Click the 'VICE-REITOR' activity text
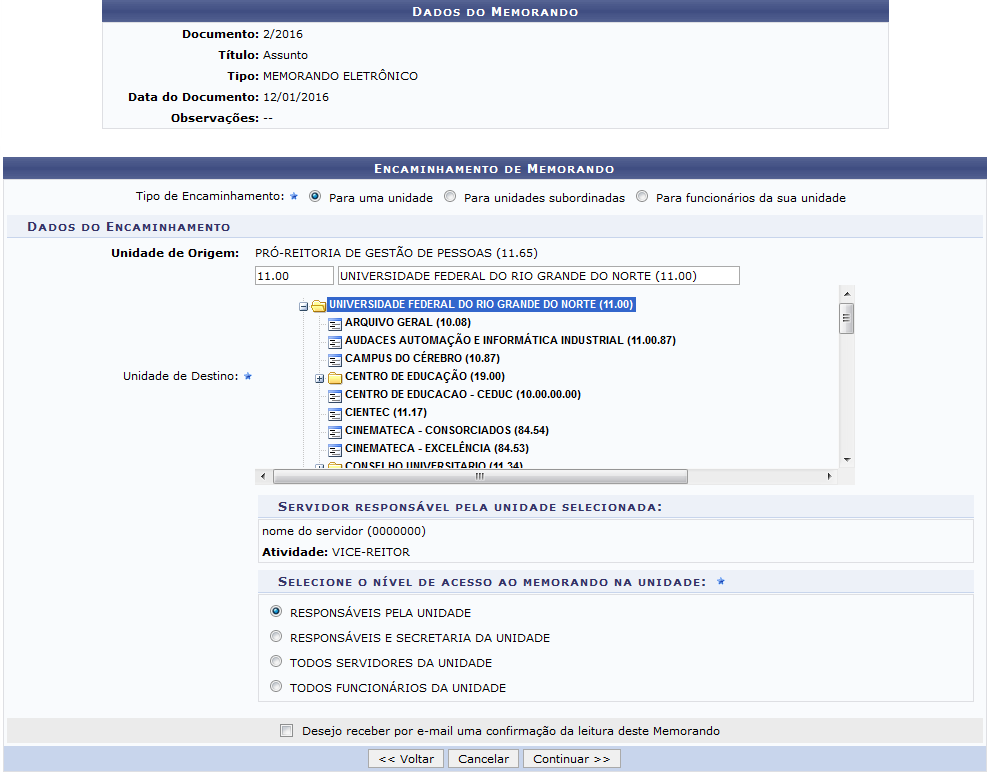Screen dimensions: 989x775 click(x=371, y=552)
